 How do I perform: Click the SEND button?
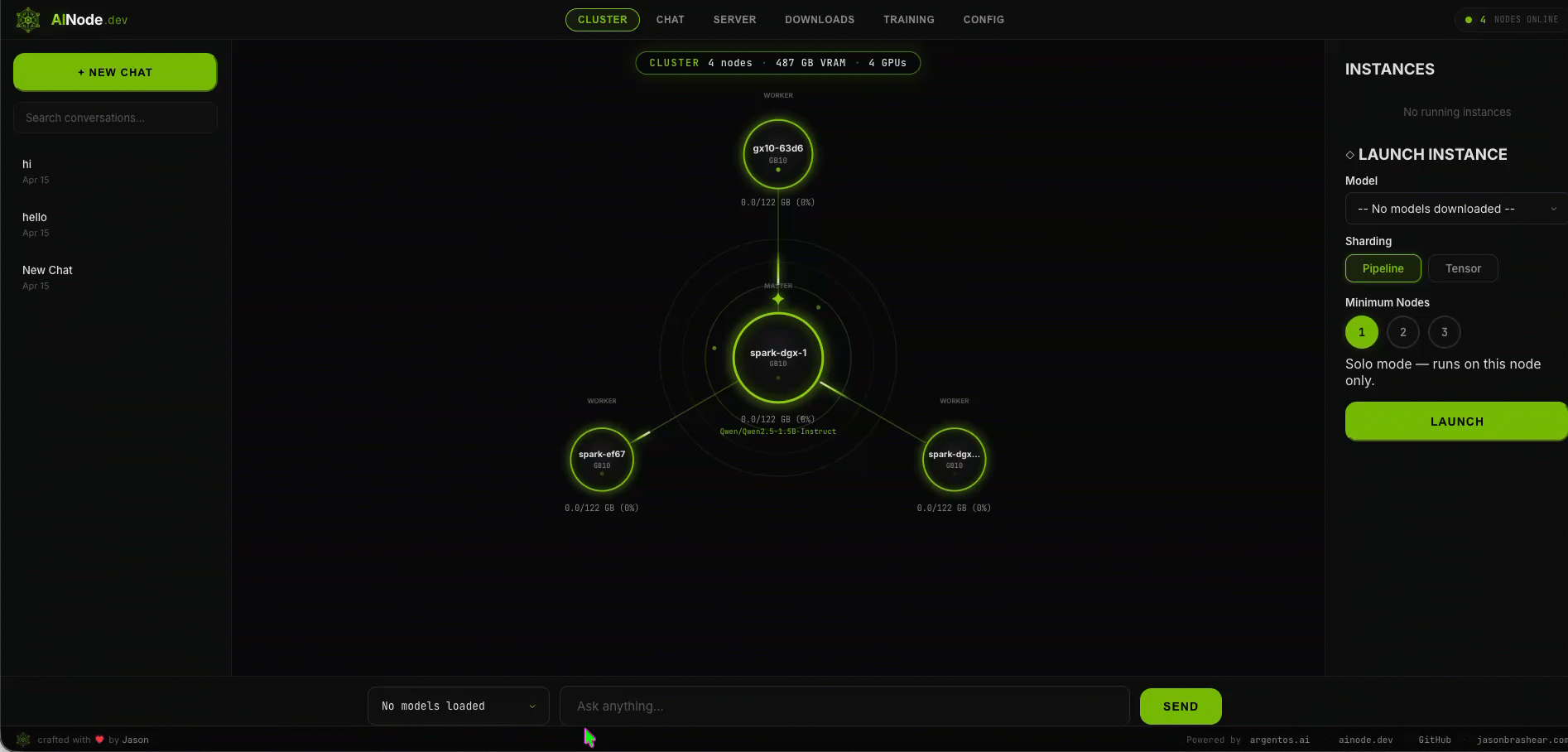pyautogui.click(x=1181, y=706)
